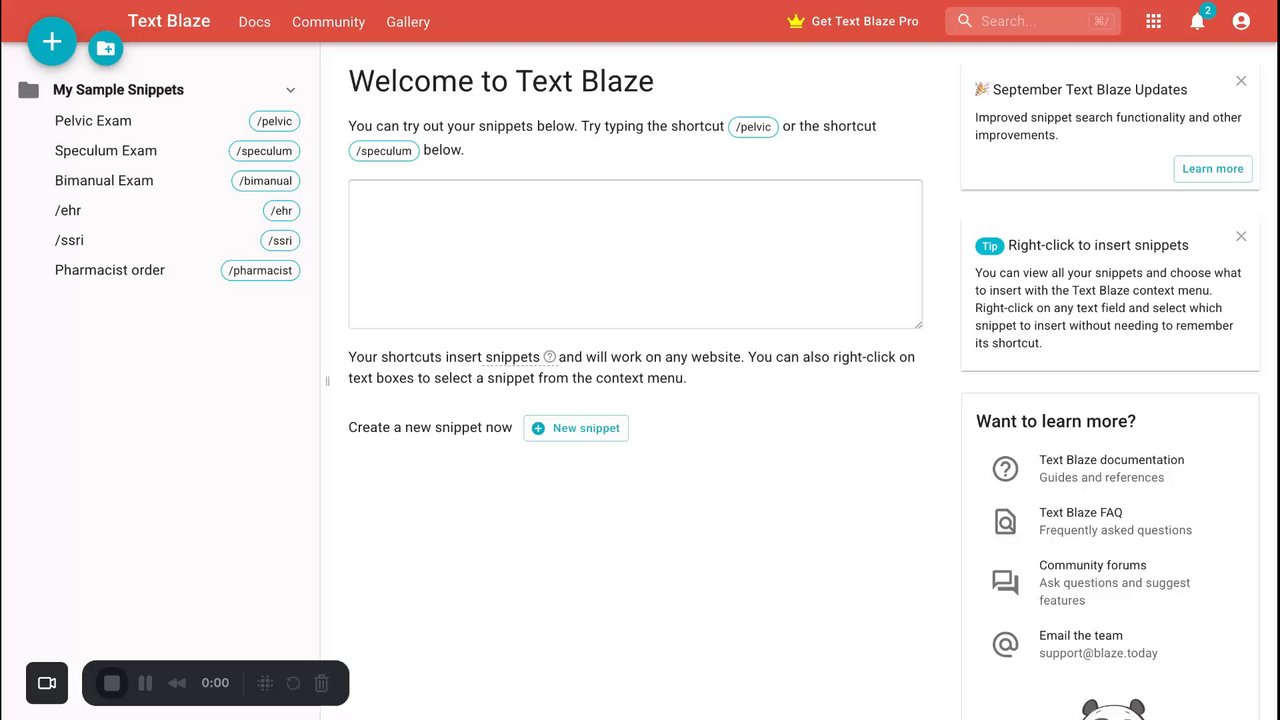Dismiss the September Text Blaze Updates card

coord(1241,81)
